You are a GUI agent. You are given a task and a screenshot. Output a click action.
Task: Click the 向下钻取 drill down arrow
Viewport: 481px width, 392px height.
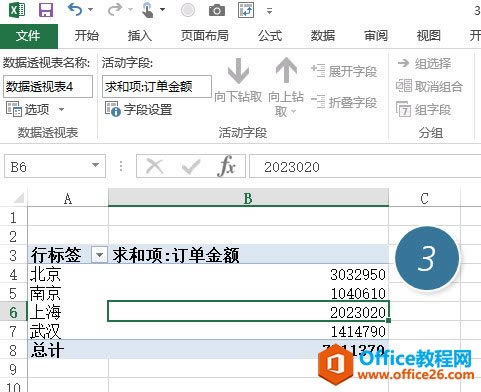tap(238, 71)
